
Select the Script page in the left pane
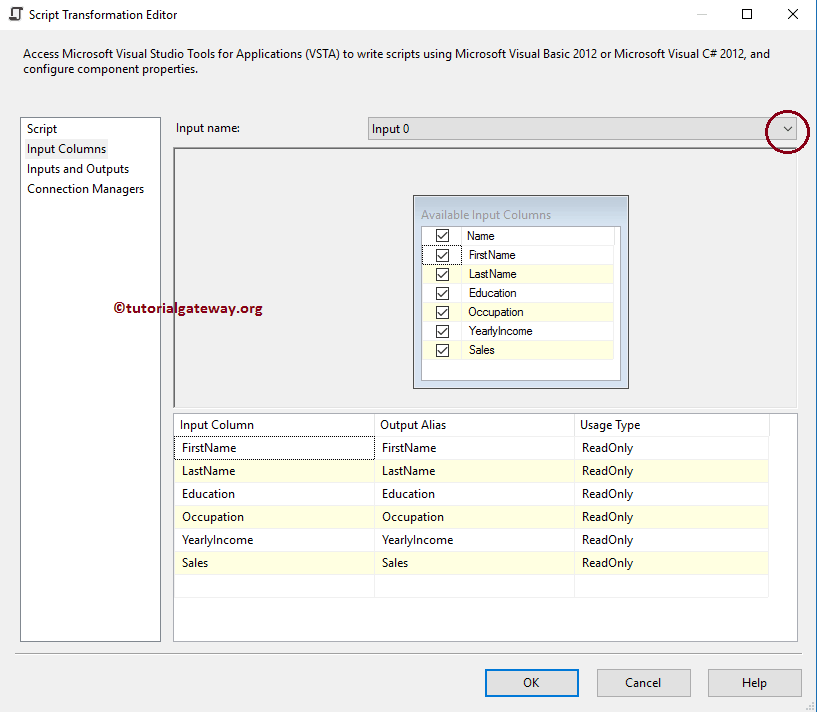(41, 128)
